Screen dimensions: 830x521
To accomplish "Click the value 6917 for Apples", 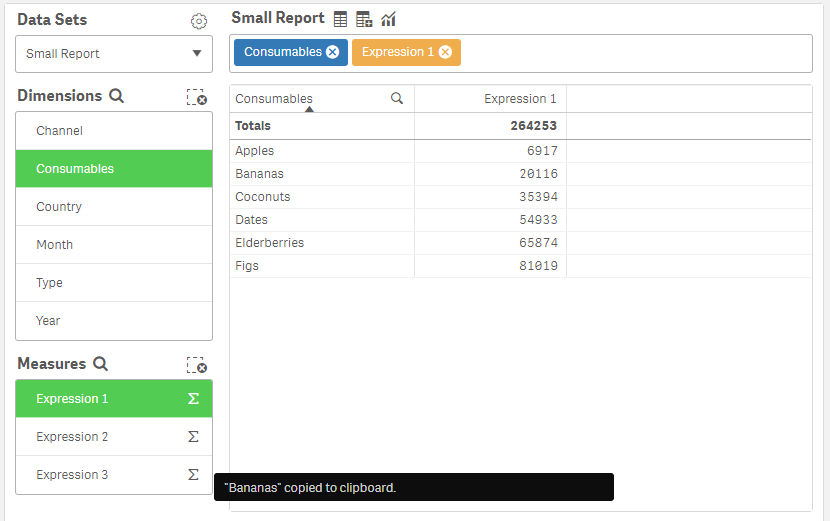I will tap(542, 151).
